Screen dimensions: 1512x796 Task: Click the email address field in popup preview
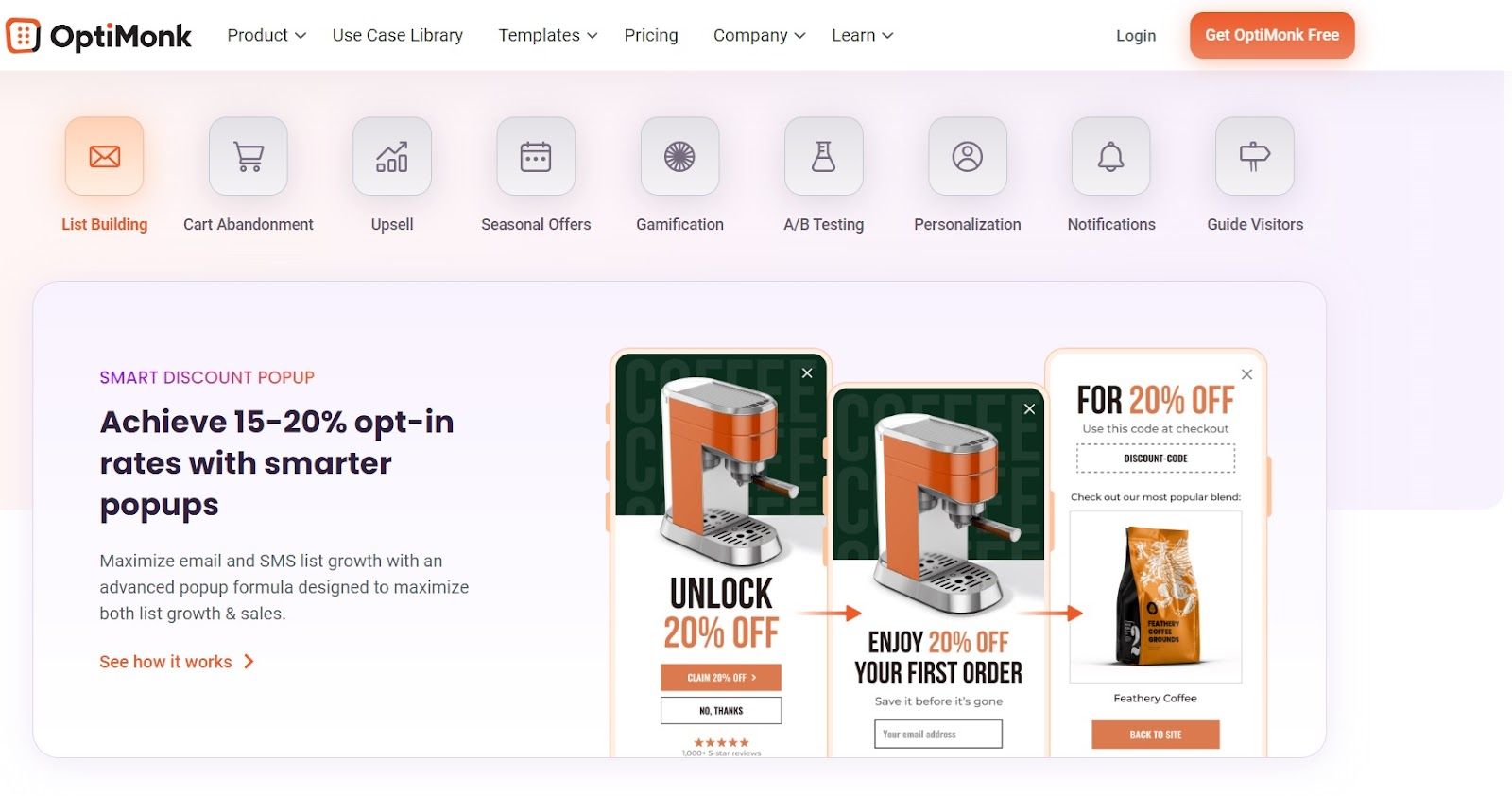coord(938,734)
